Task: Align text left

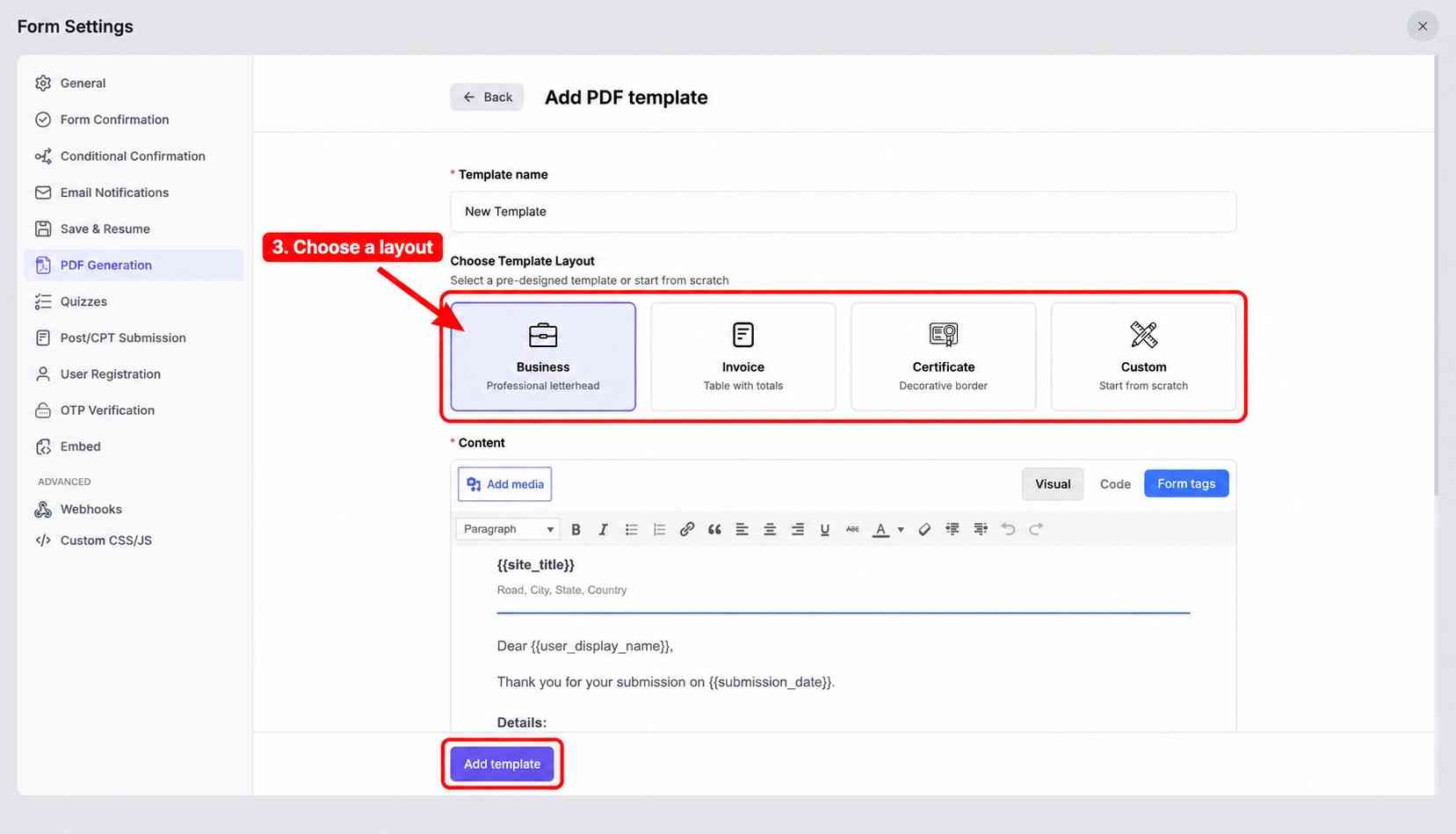Action: click(x=742, y=529)
